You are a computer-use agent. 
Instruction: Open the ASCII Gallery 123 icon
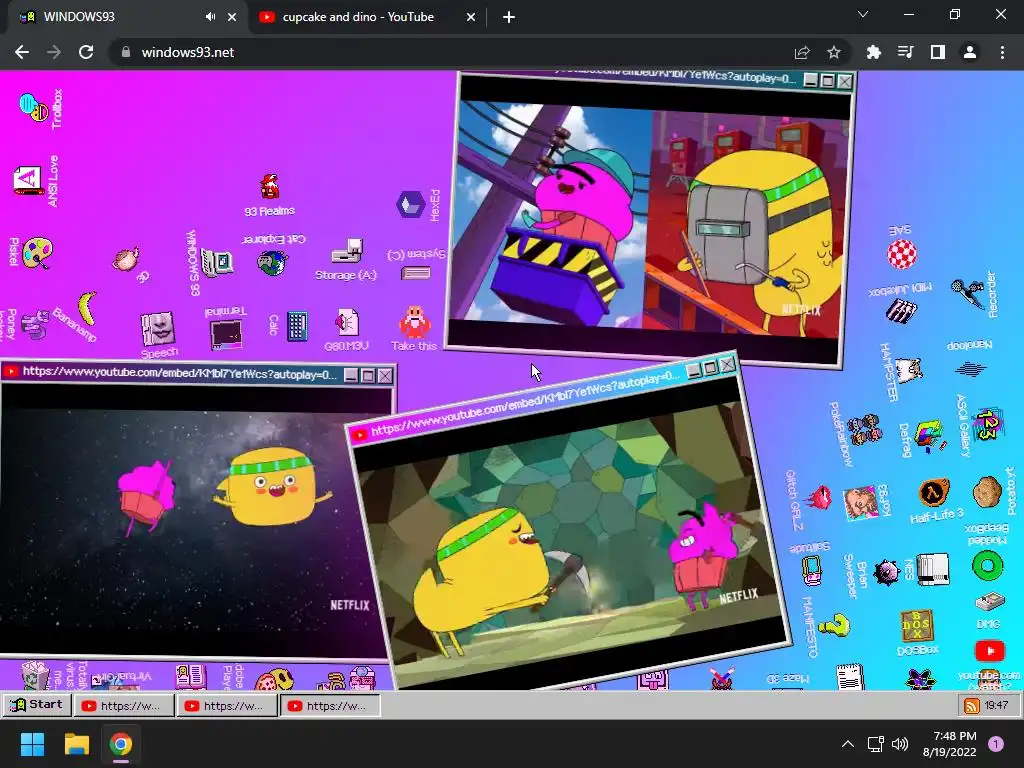(988, 424)
